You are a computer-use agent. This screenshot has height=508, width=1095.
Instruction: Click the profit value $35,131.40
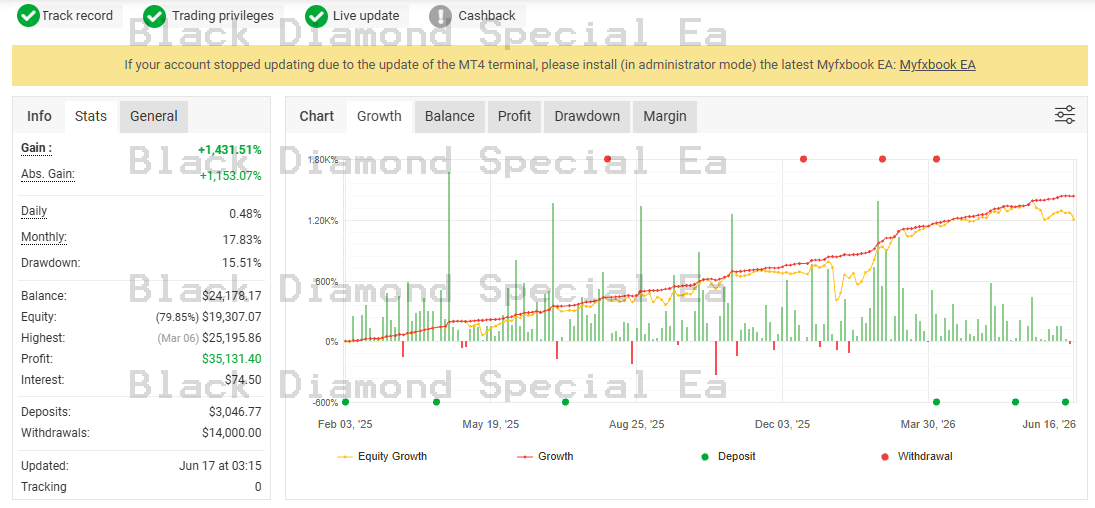[x=232, y=359]
